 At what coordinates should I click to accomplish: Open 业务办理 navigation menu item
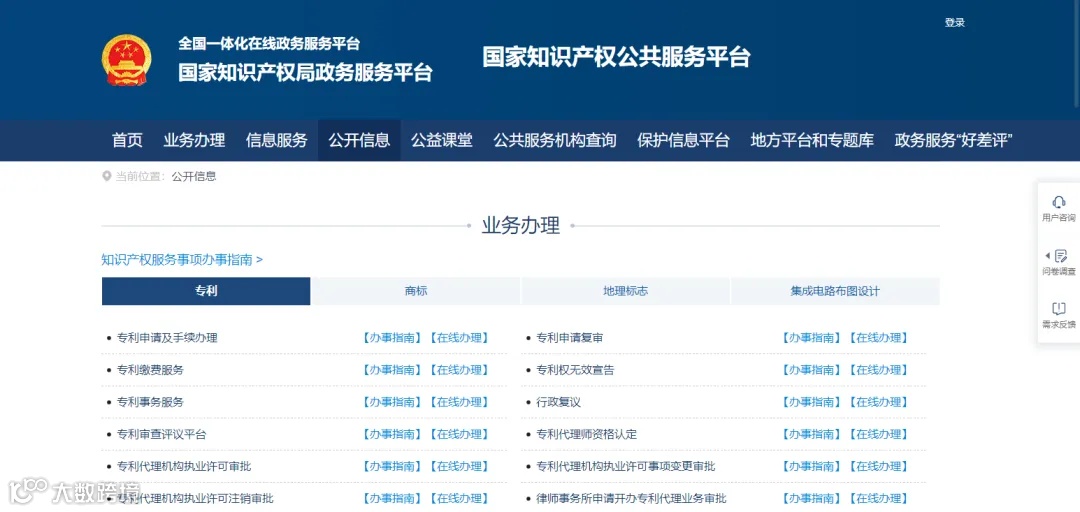click(194, 141)
